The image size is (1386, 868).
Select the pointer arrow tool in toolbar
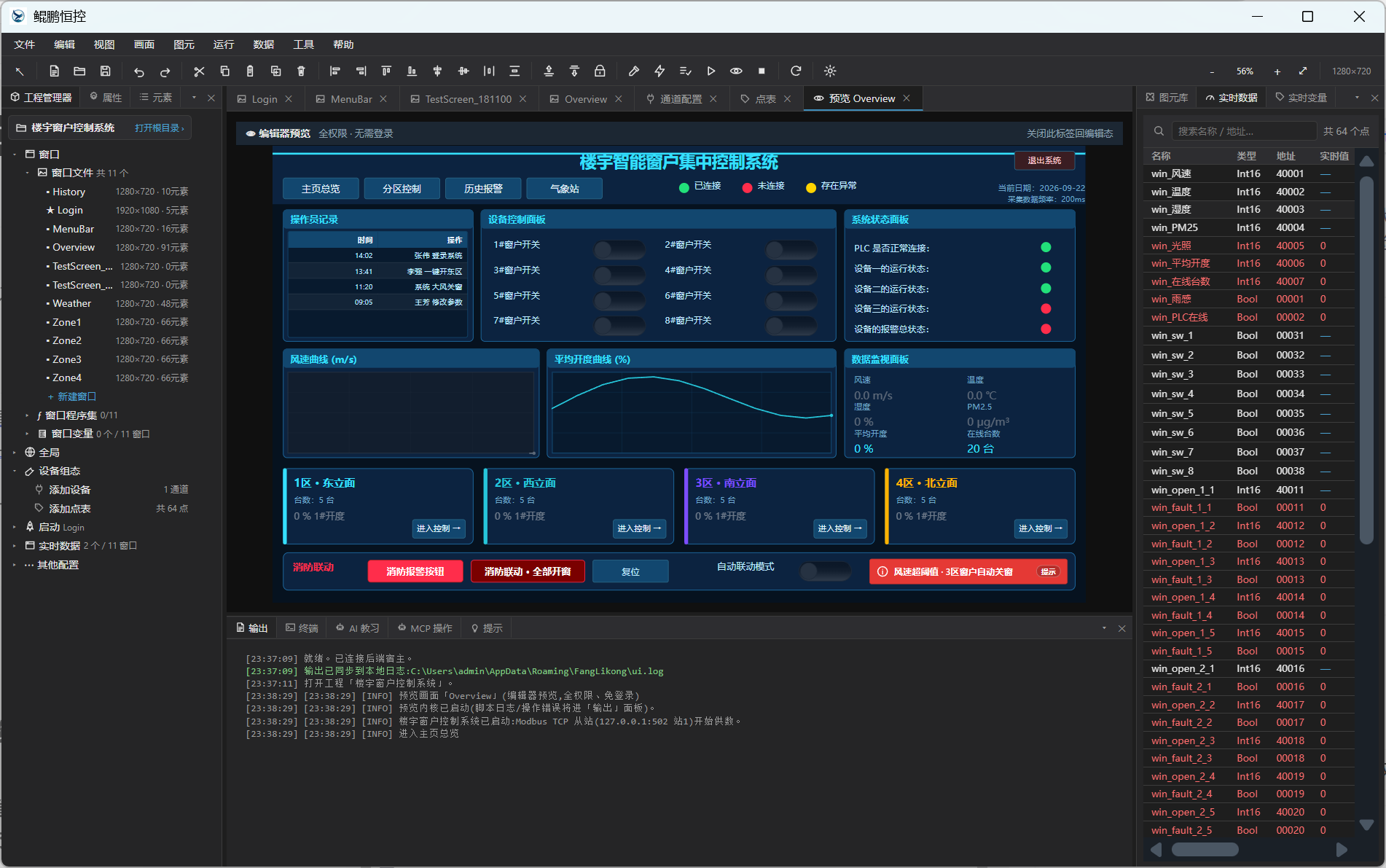tap(20, 71)
